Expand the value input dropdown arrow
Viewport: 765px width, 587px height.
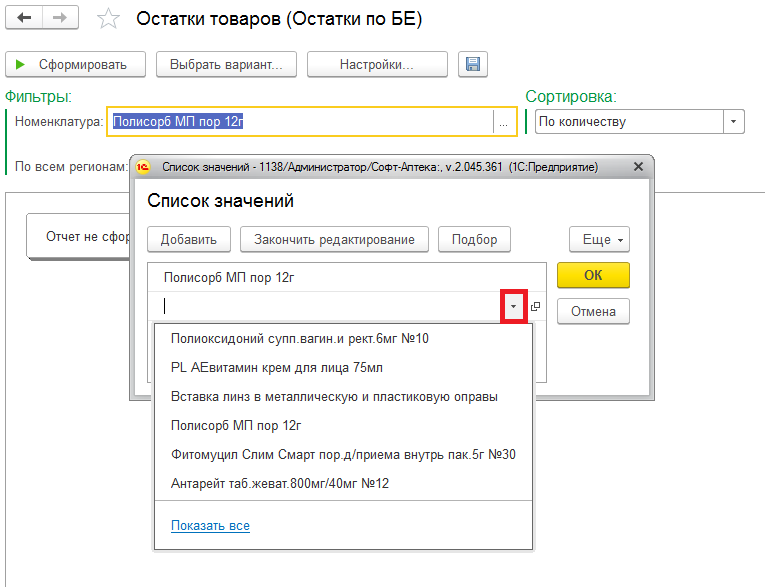point(514,307)
